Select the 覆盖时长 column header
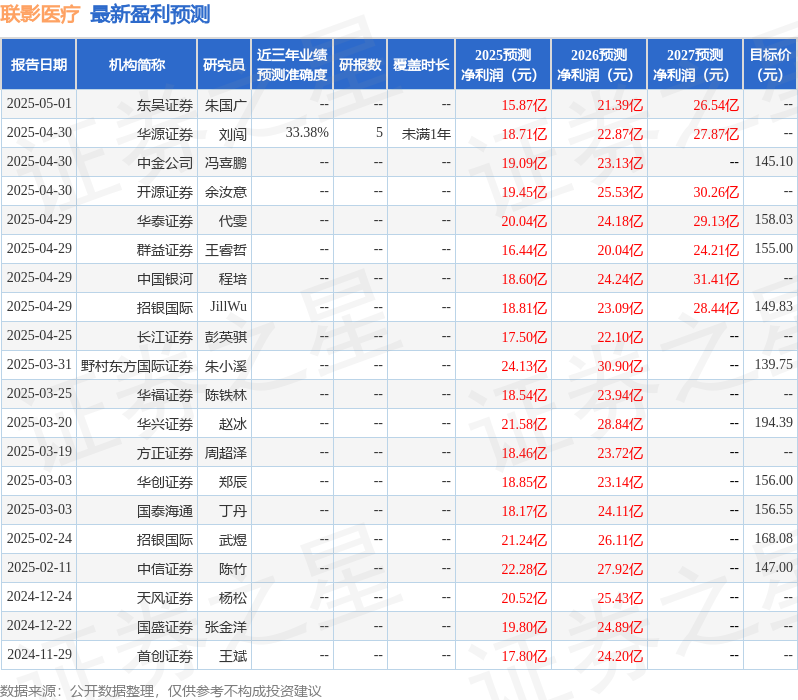 421,65
